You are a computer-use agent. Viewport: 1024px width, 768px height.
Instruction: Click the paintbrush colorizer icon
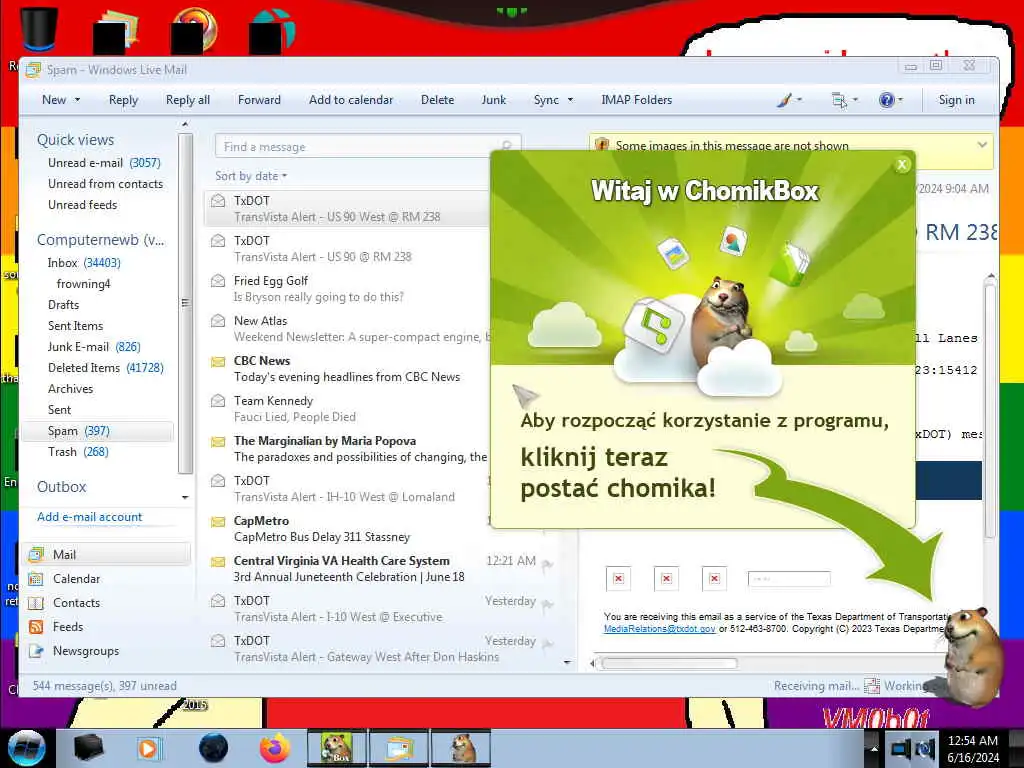(784, 100)
